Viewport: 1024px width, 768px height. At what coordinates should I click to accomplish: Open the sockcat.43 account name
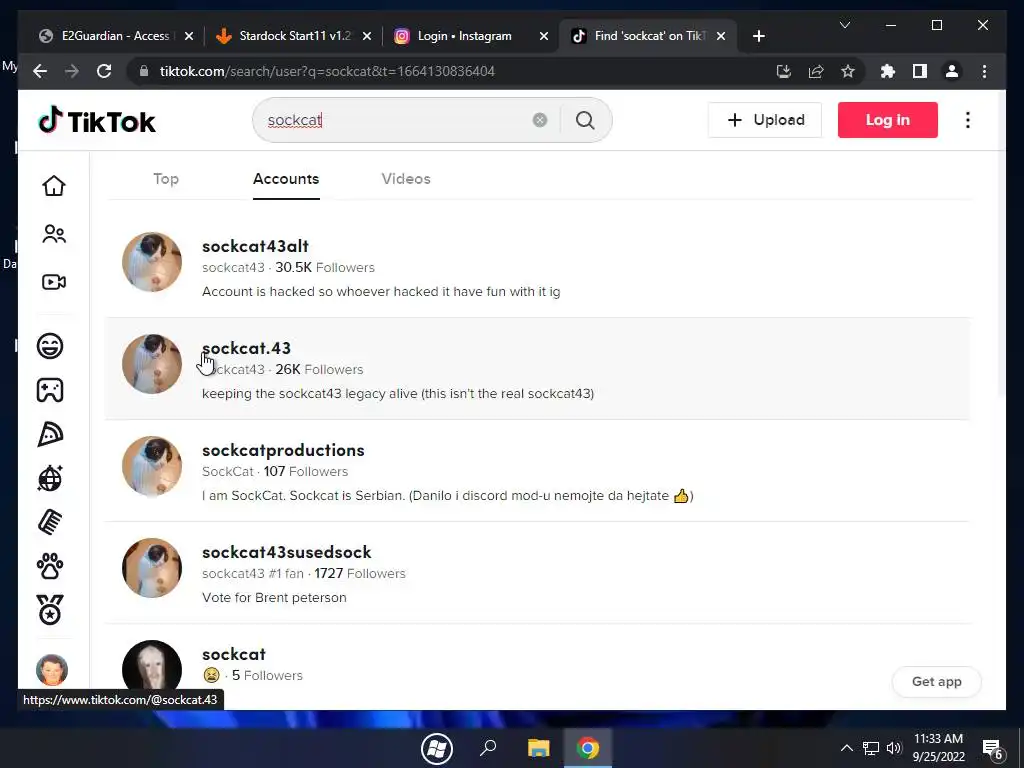tap(246, 348)
